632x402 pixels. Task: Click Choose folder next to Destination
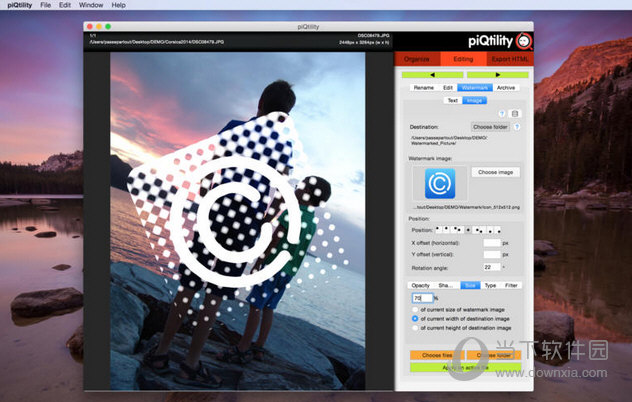coord(490,127)
